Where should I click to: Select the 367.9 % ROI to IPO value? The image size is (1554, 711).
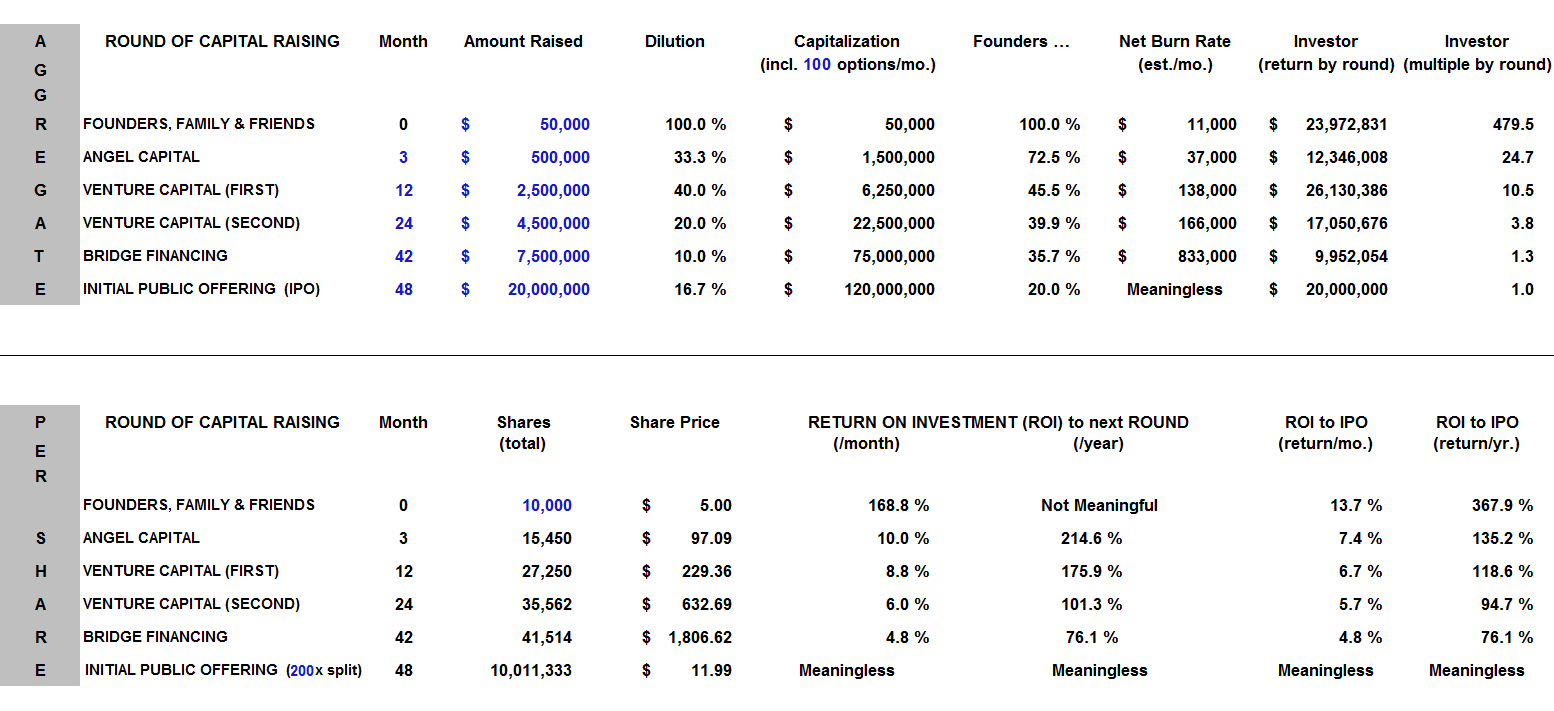coord(1501,505)
